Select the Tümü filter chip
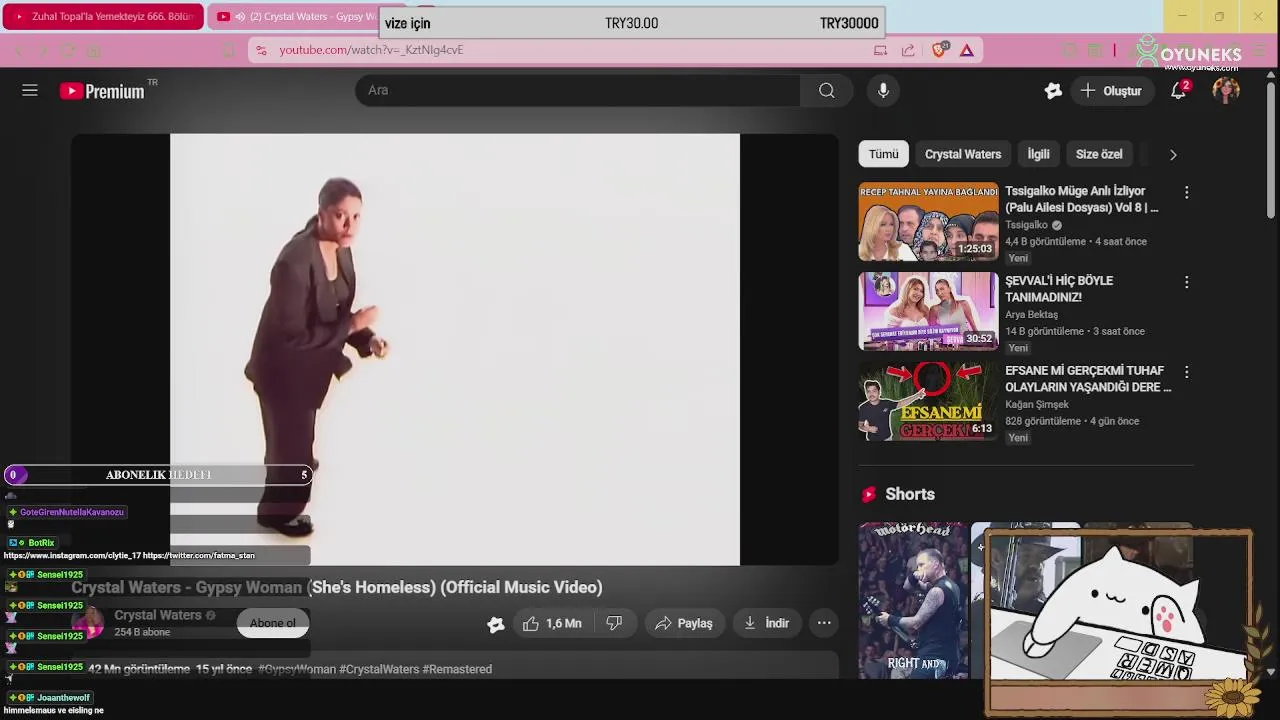The width and height of the screenshot is (1280, 720). click(883, 154)
